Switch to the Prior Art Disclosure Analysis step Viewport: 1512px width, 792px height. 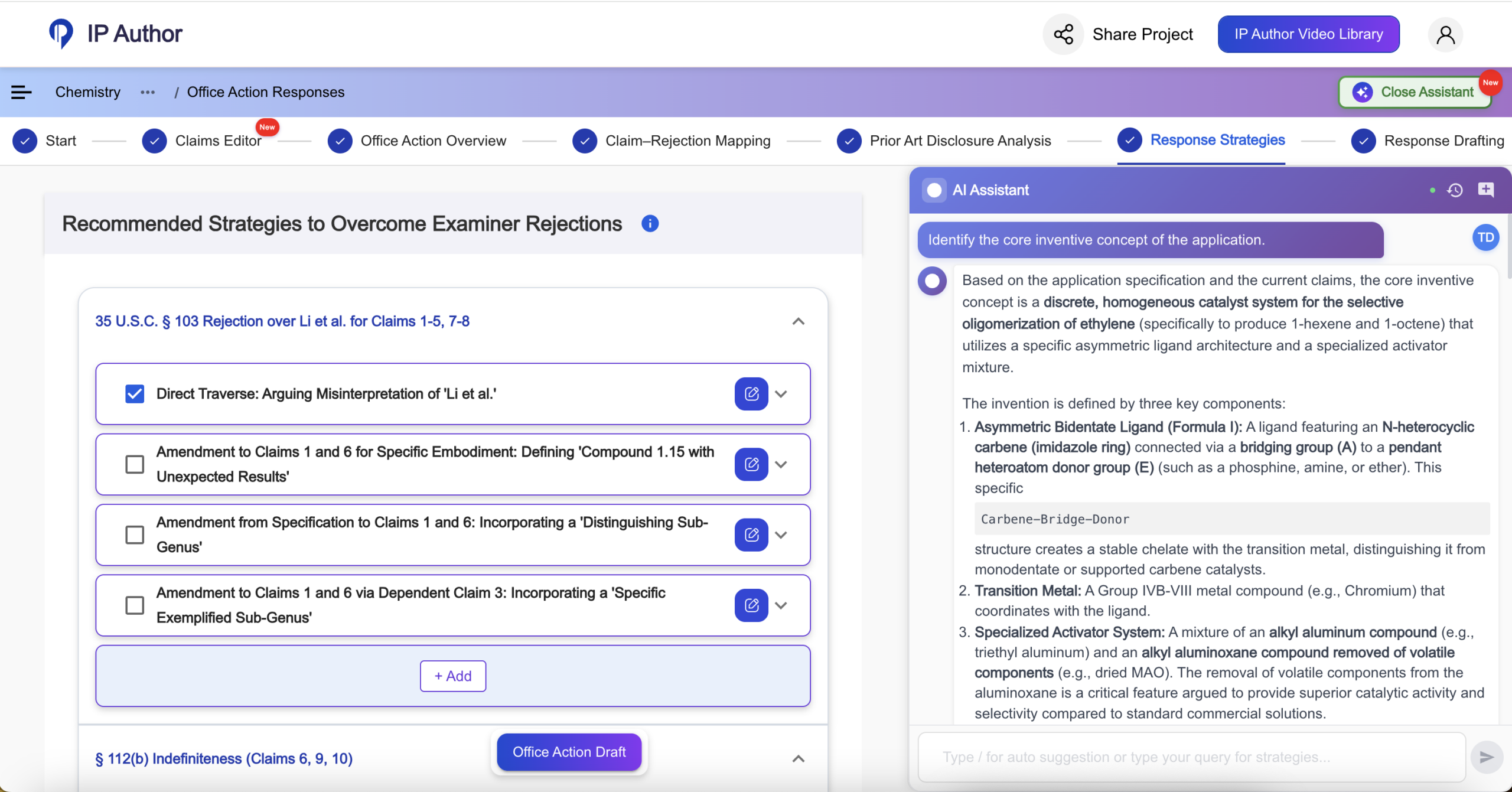pos(960,141)
